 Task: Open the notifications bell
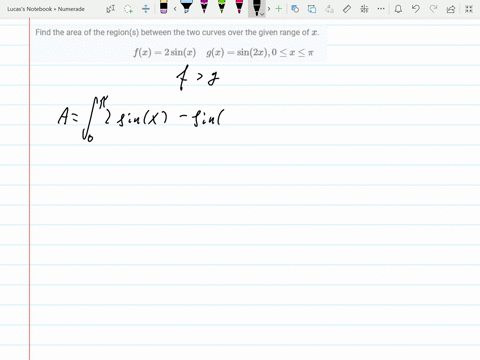[398, 9]
